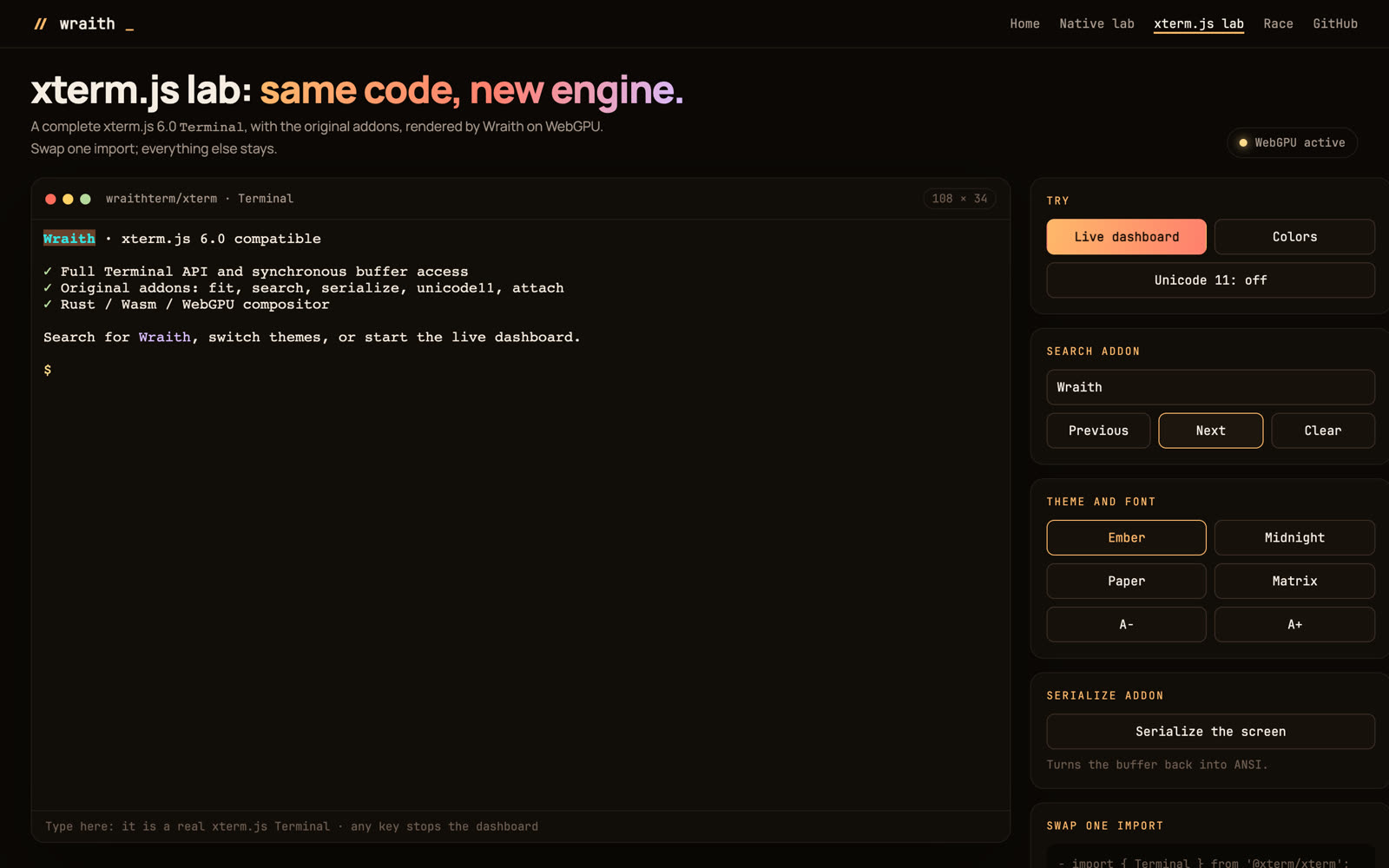Switch to the Matrix theme
This screenshot has width=1389, height=868.
point(1294,582)
